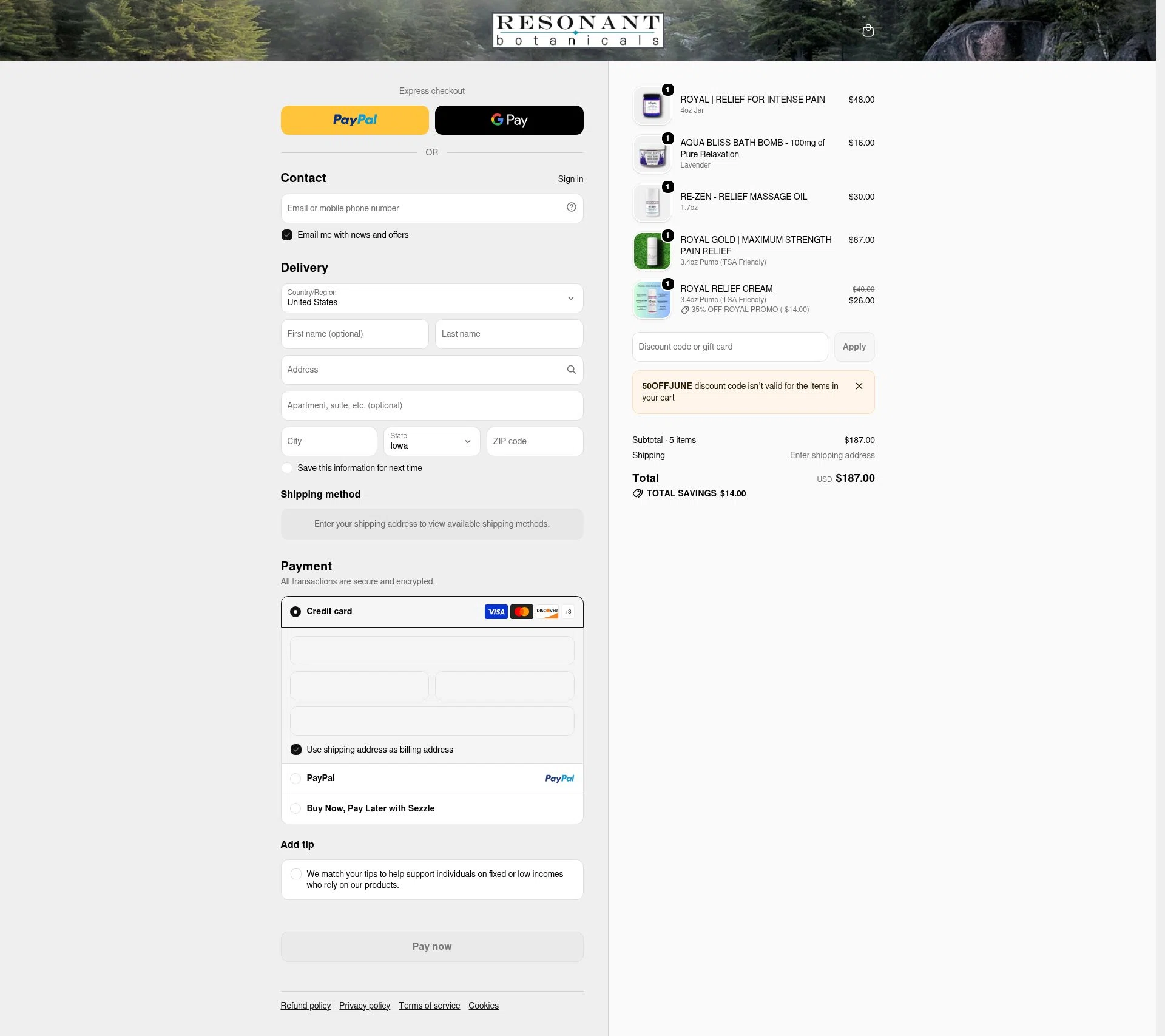The width and height of the screenshot is (1165, 1036).
Task: Open Royal Relief Cream thumbnail
Action: tap(652, 299)
